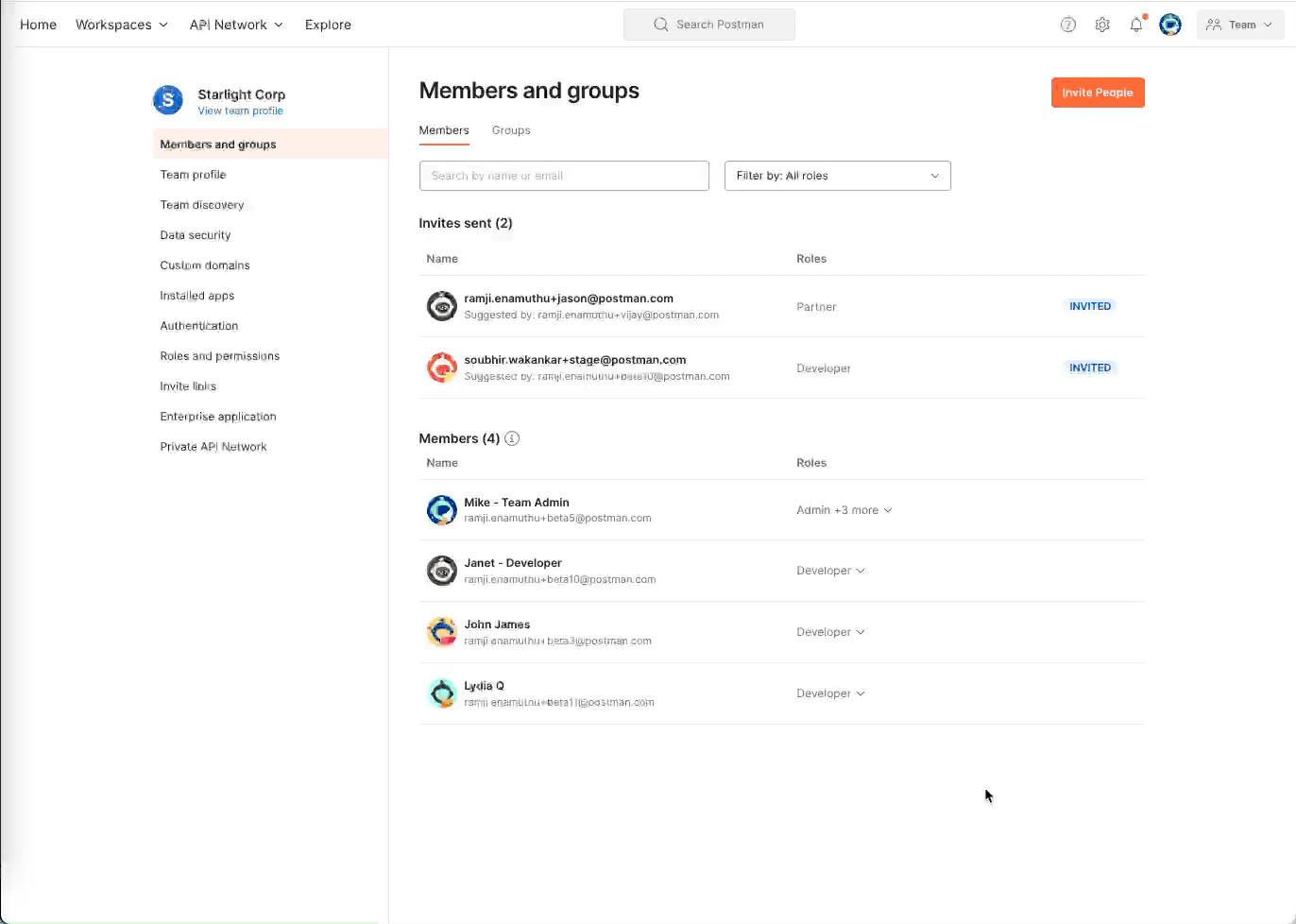This screenshot has height=924, width=1296.
Task: Open the Team dropdown in top bar
Action: 1240,25
